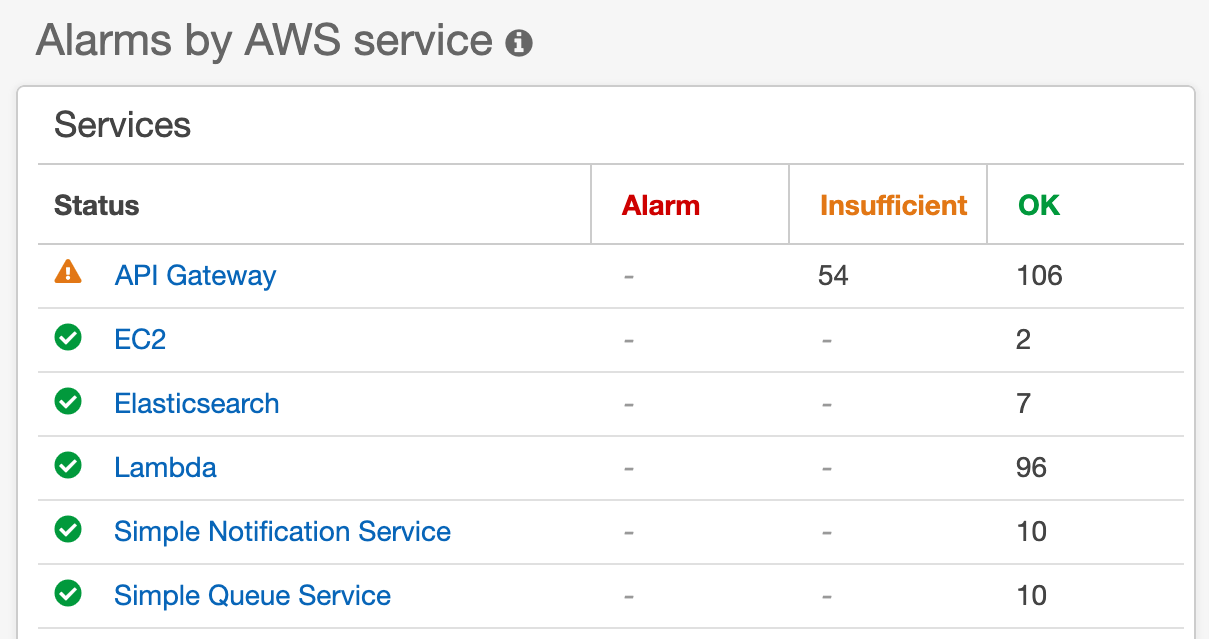Open the API Gateway service link

coord(195,276)
